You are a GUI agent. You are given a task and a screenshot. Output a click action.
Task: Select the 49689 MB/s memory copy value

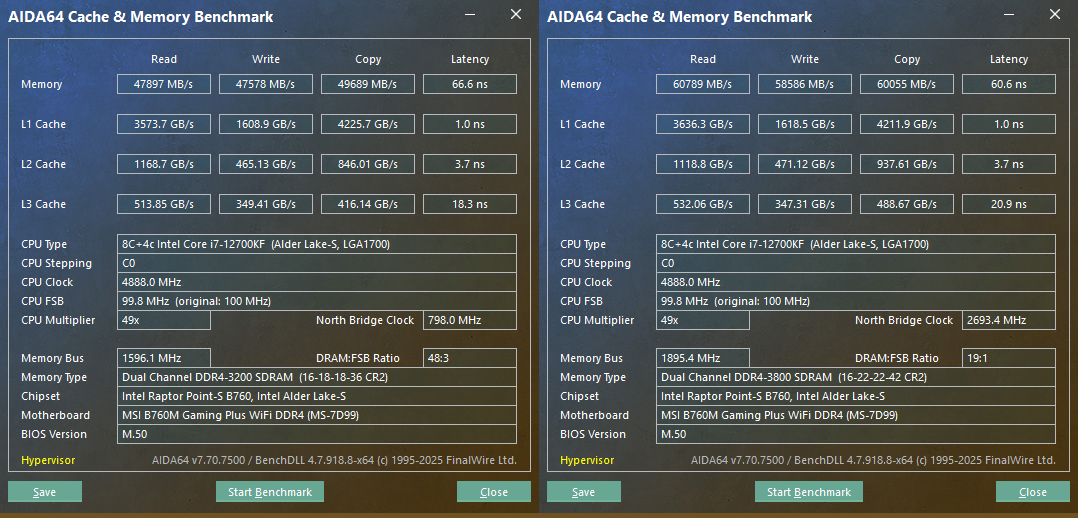pos(368,84)
